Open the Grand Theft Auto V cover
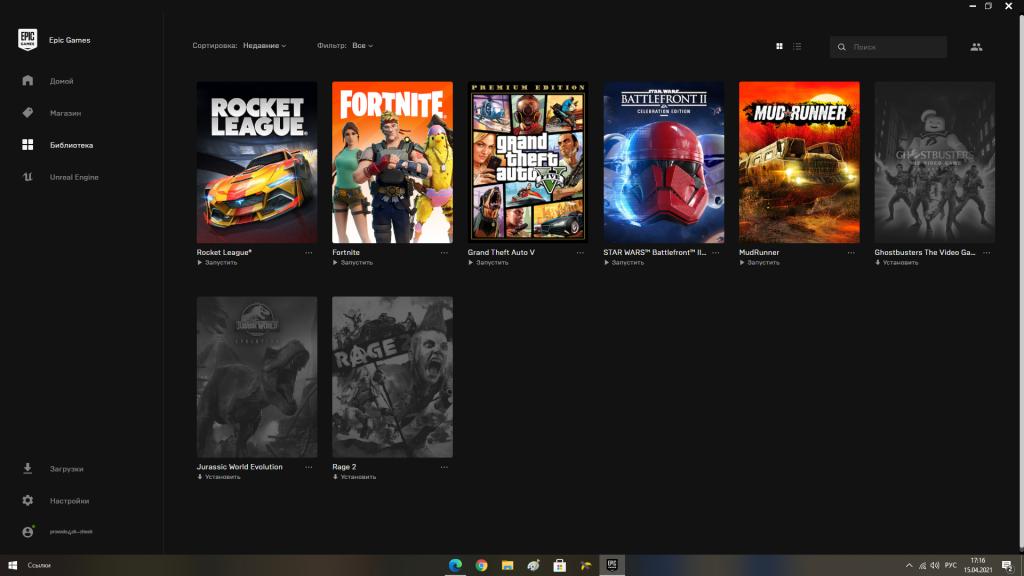This screenshot has height=576, width=1024. pyautogui.click(x=528, y=162)
